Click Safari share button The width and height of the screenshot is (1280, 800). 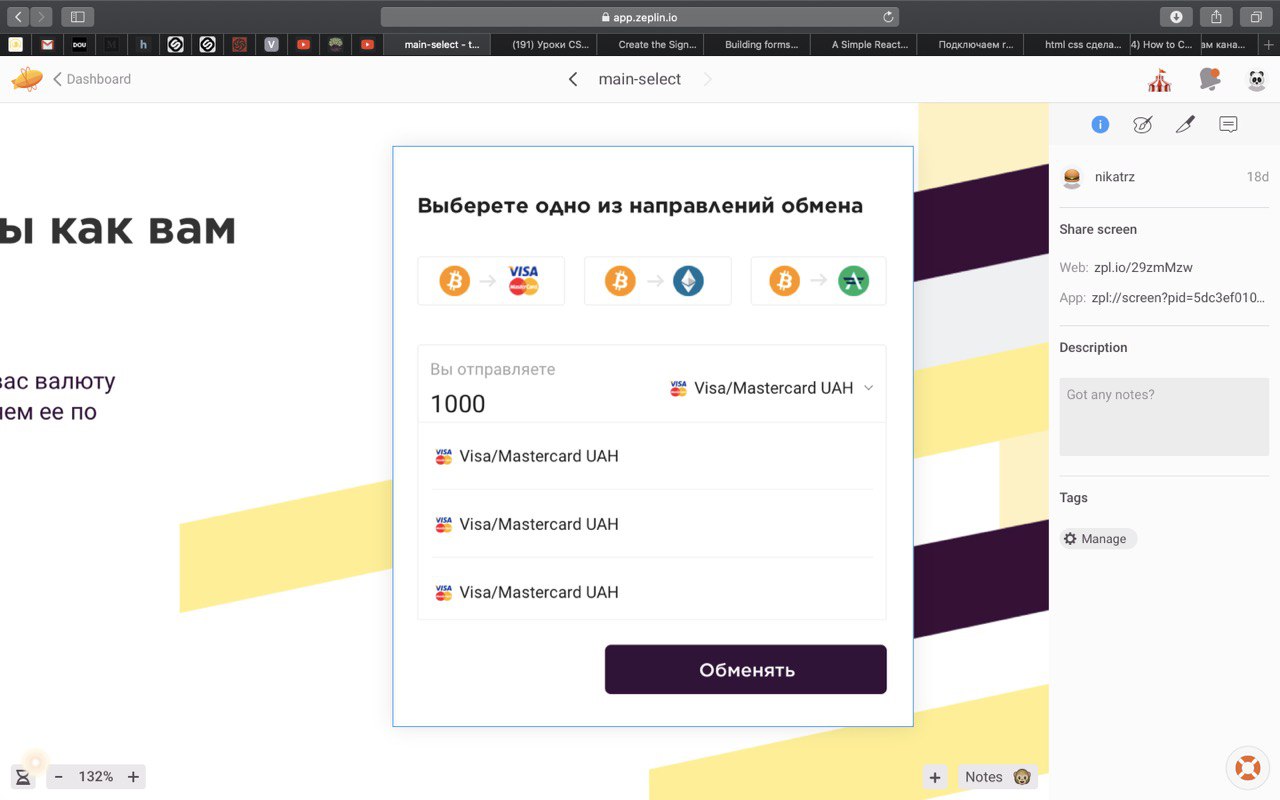coord(1216,17)
